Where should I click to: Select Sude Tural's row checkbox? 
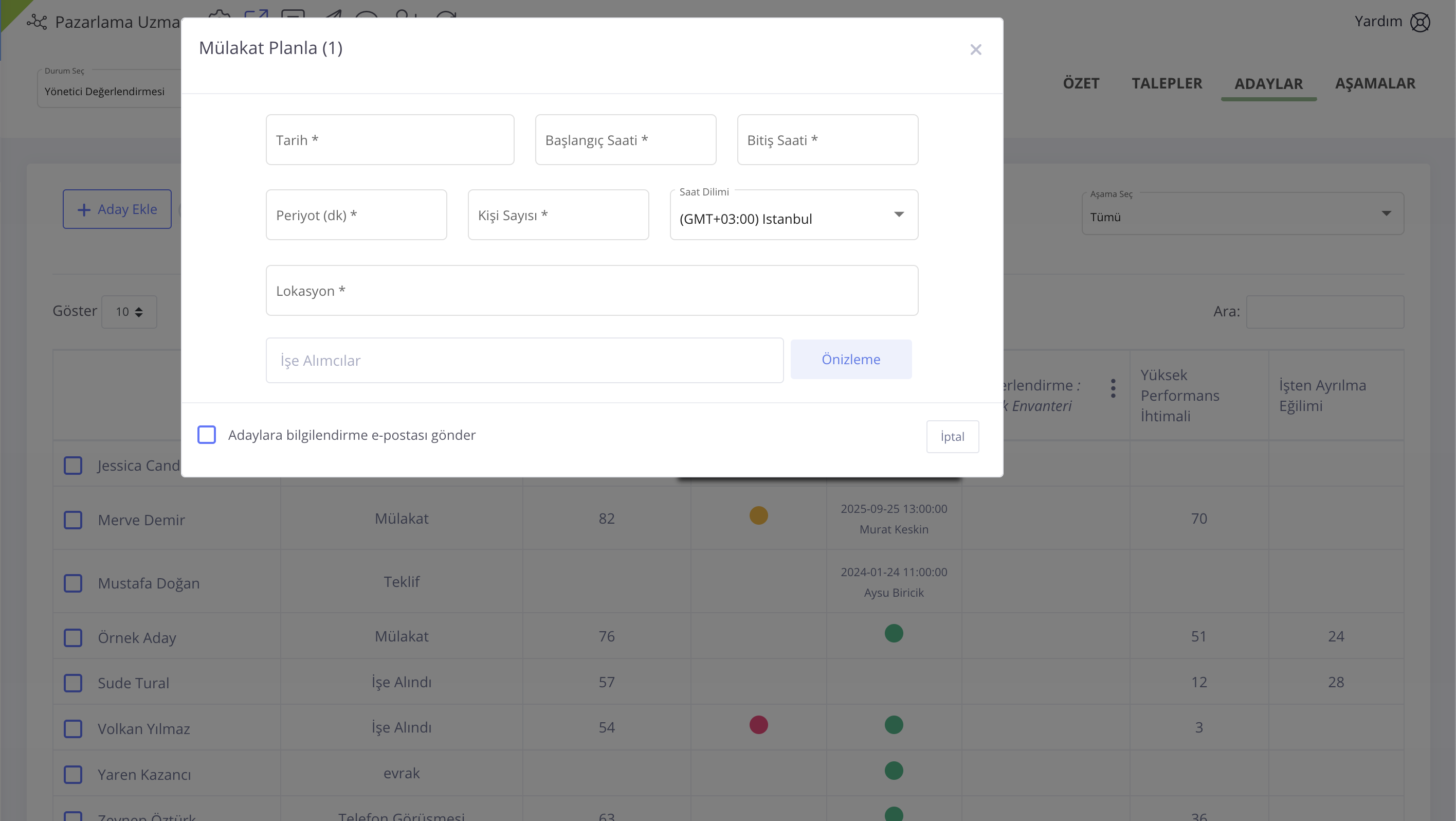73,683
